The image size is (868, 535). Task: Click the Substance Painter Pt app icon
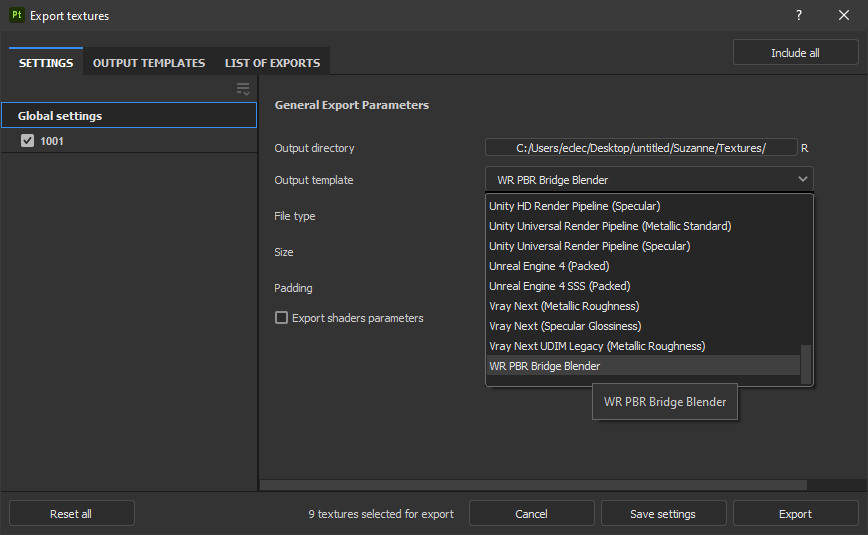click(x=17, y=15)
